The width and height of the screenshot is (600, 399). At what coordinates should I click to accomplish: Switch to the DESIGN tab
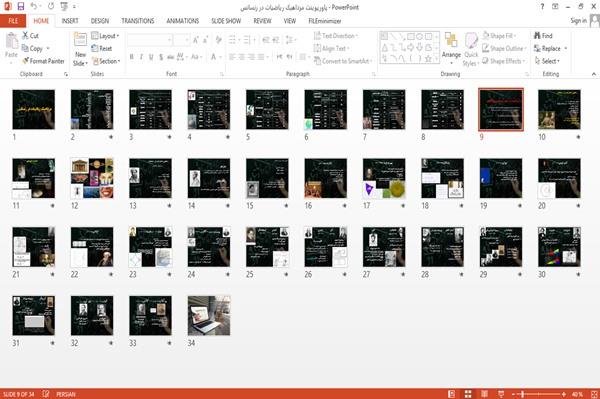point(99,21)
